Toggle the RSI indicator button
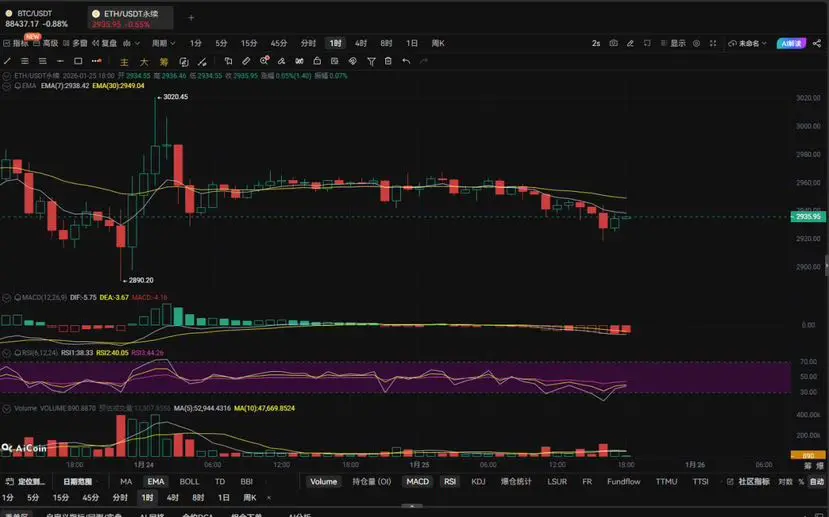Viewport: 829px width, 517px height. 450,482
